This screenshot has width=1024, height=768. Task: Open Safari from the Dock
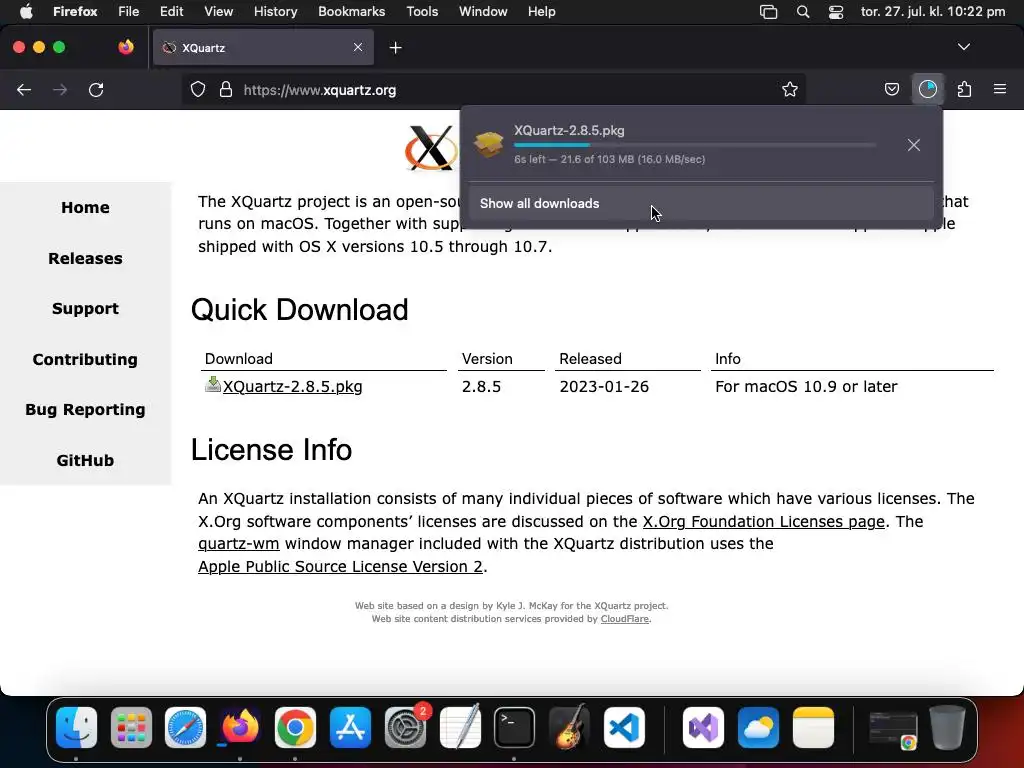pos(185,728)
